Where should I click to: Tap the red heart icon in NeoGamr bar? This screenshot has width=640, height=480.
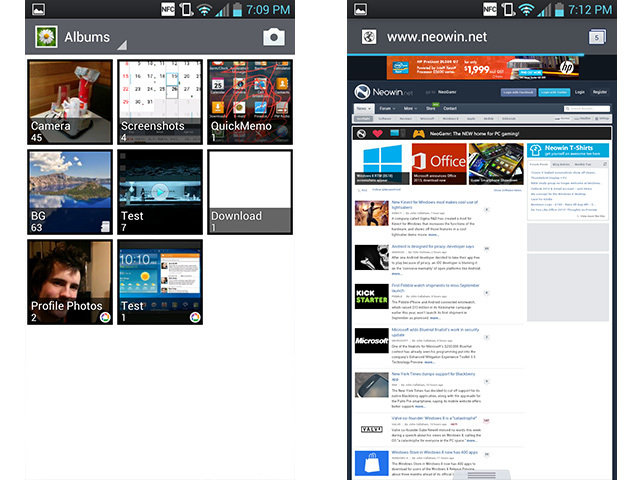click(x=378, y=133)
